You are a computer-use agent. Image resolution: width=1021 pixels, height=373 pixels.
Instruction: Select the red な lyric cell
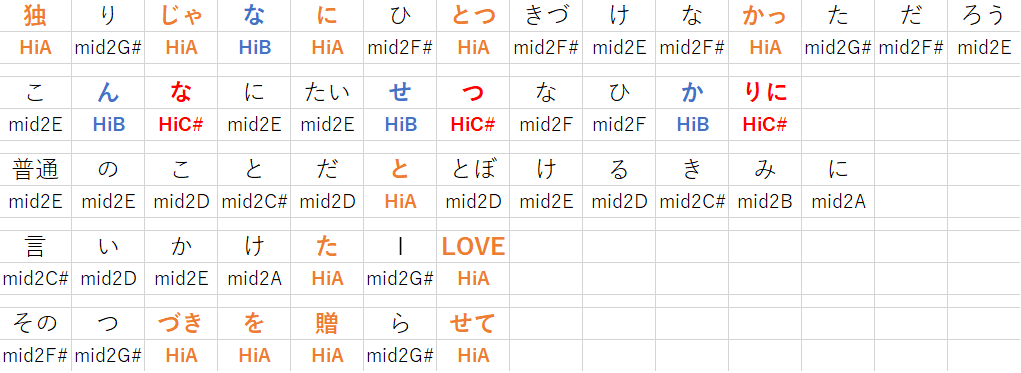click(x=182, y=93)
